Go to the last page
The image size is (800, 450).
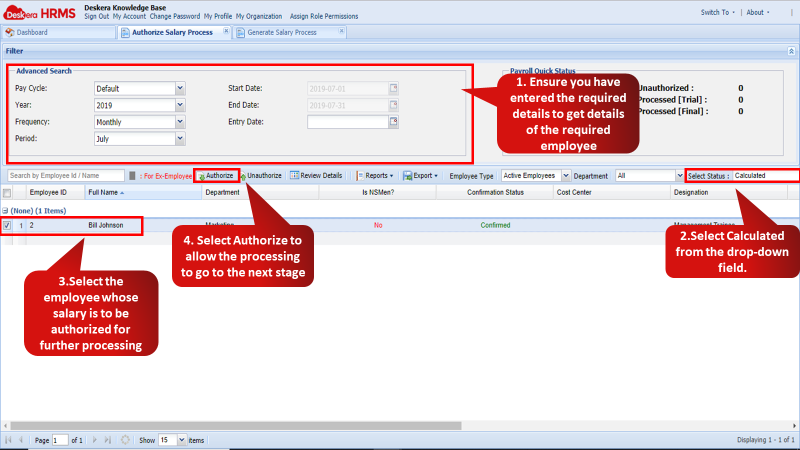point(108,439)
